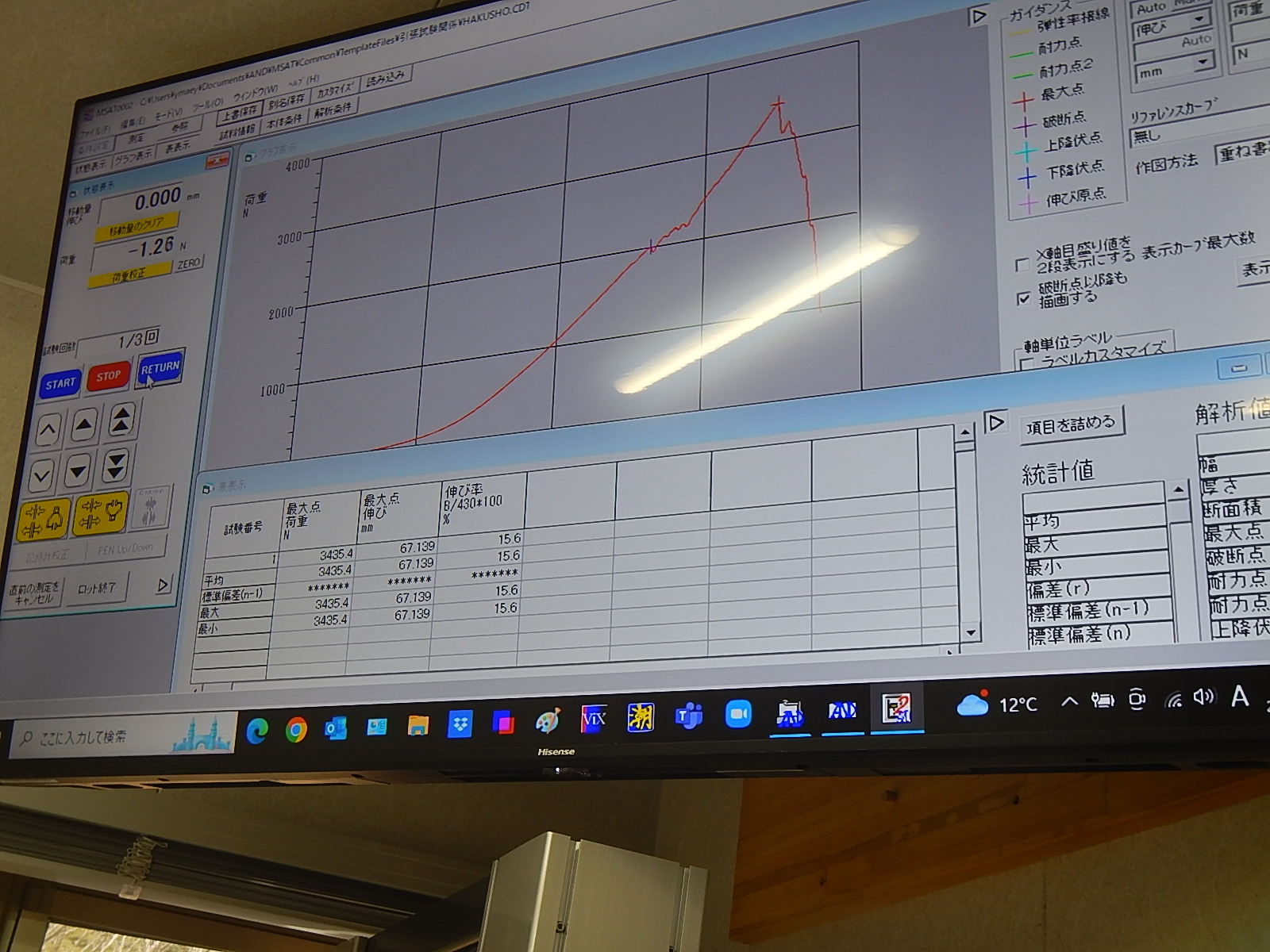Select 標準偏差(n-1) in the 統計値 list
Screen dimensions: 1270x952
coord(1099,610)
